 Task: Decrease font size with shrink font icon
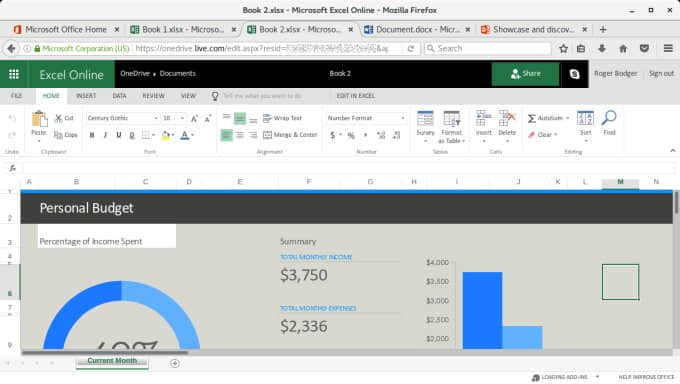pos(208,118)
